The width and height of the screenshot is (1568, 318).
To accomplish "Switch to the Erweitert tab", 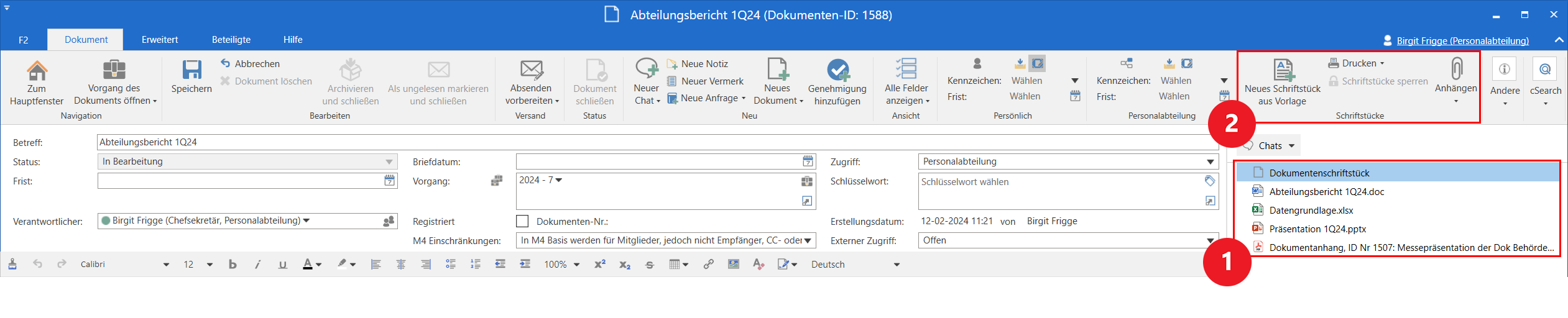I will click(160, 40).
